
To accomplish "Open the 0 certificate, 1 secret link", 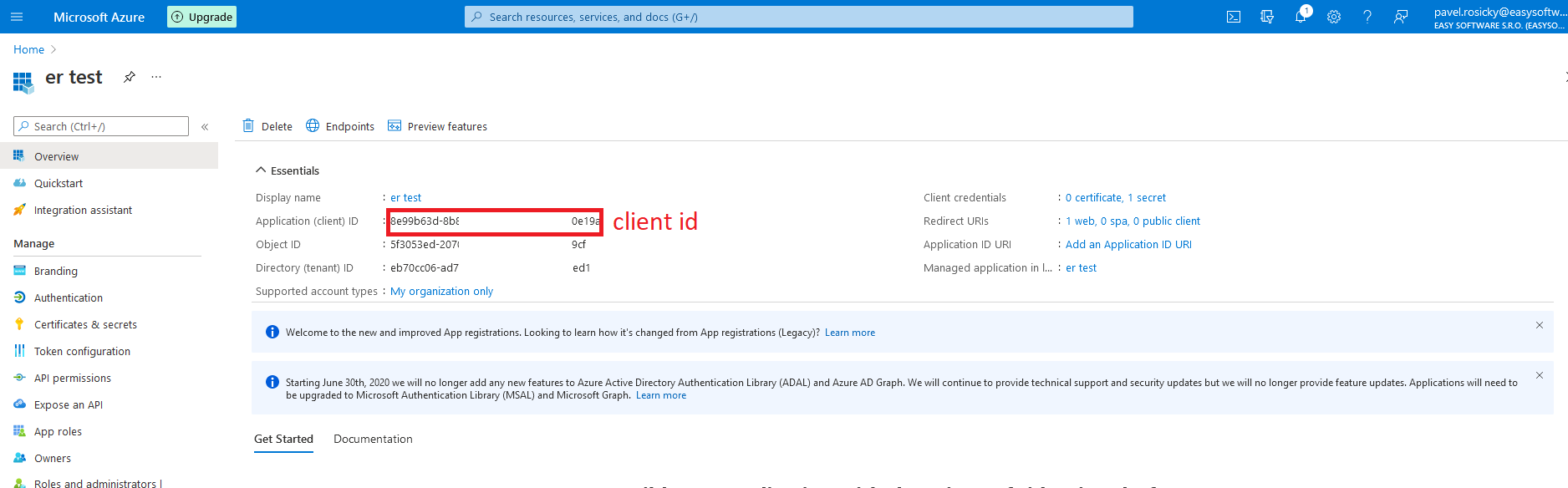I will pyautogui.click(x=1115, y=197).
